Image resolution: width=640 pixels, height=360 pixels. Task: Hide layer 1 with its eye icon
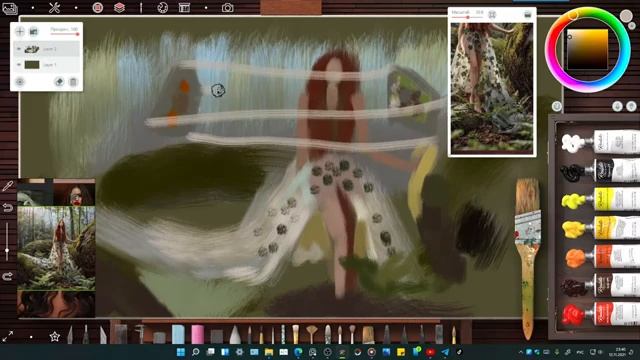tap(18, 64)
